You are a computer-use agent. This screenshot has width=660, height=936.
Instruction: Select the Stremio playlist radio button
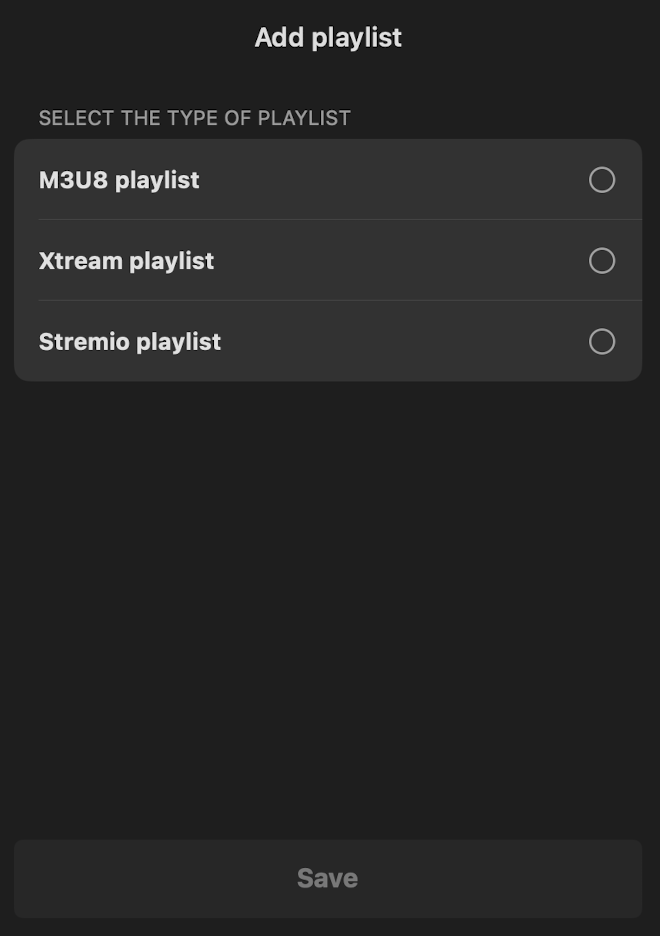click(x=602, y=342)
